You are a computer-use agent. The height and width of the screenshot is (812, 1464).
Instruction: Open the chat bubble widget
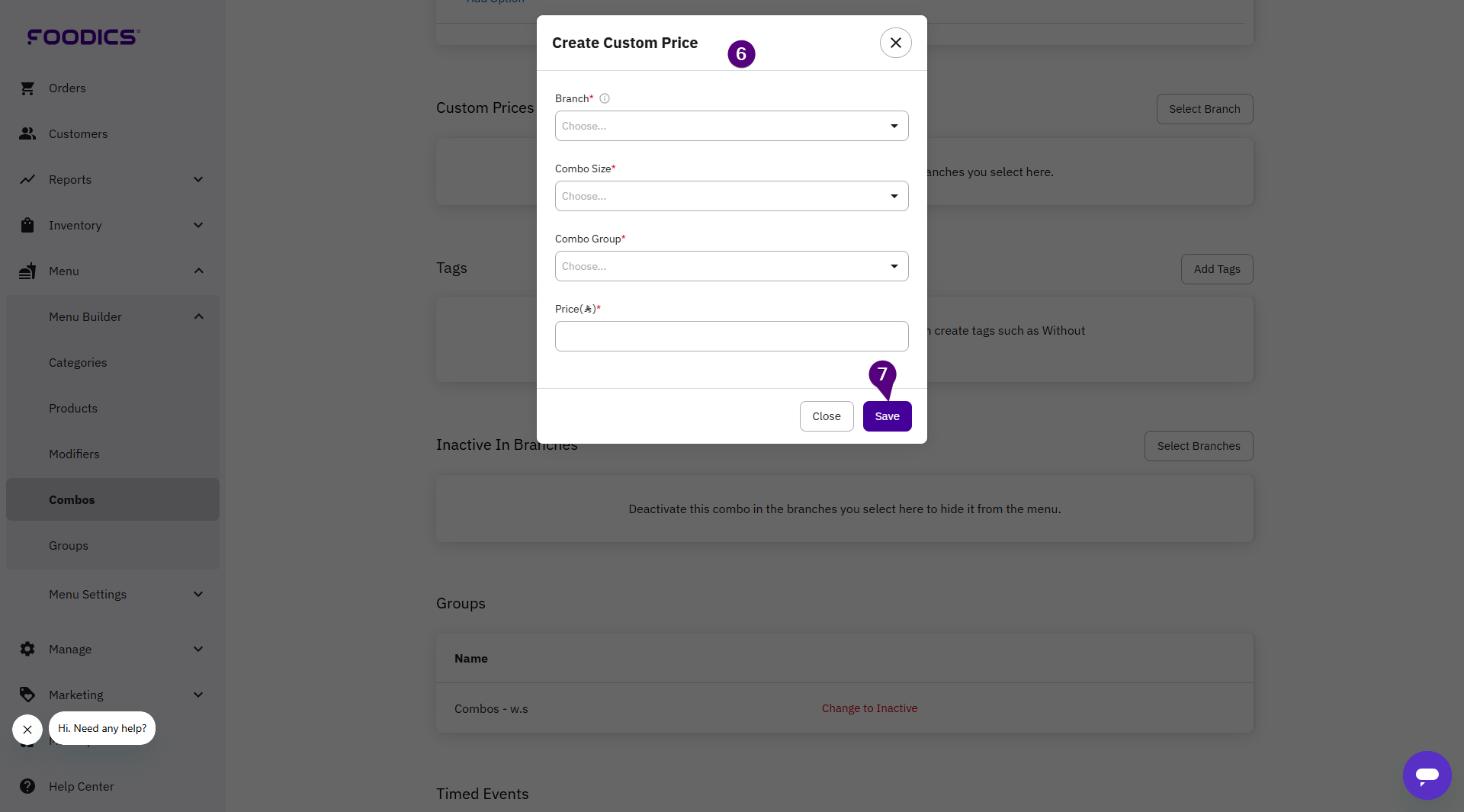pos(1427,775)
